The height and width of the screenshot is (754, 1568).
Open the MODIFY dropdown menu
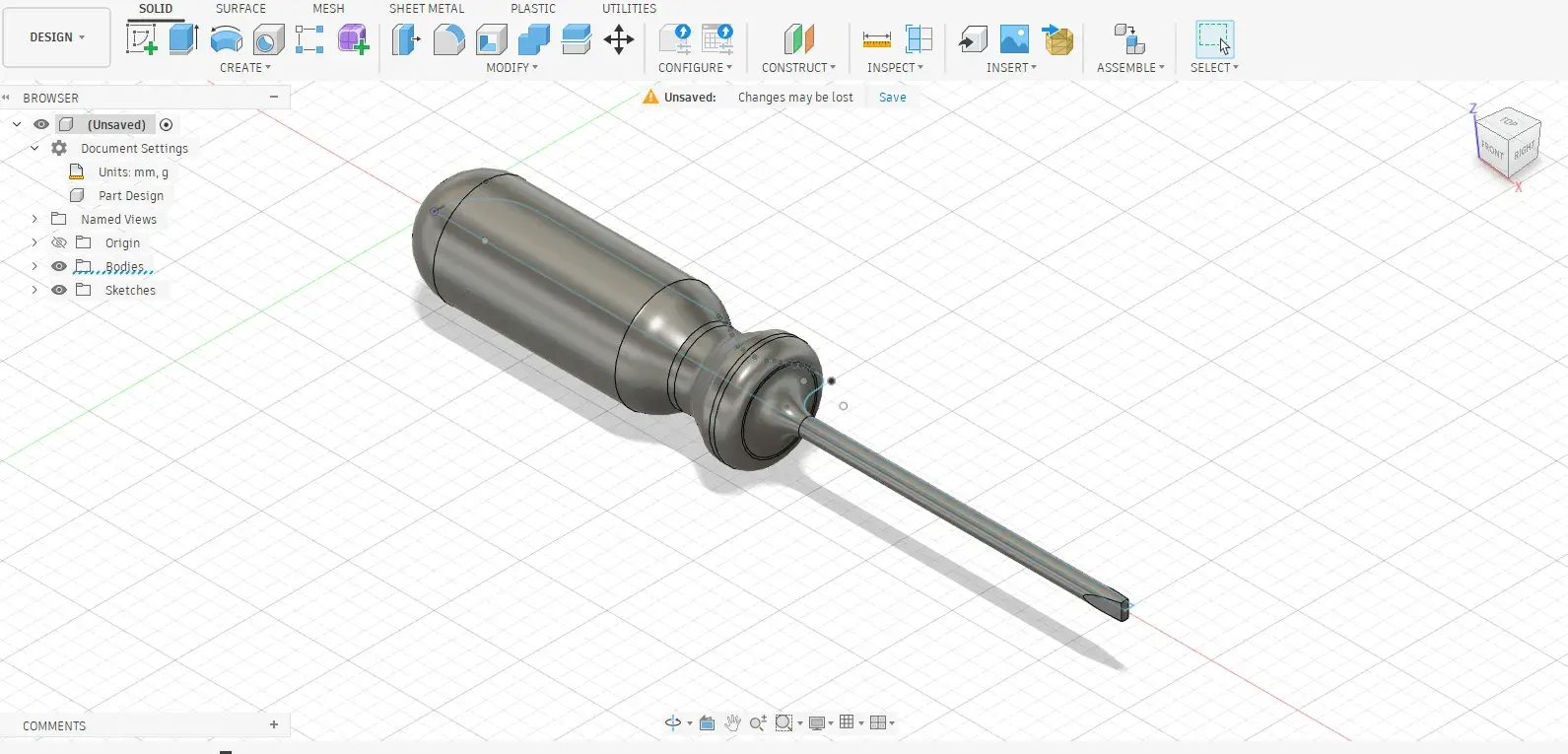[x=512, y=68]
